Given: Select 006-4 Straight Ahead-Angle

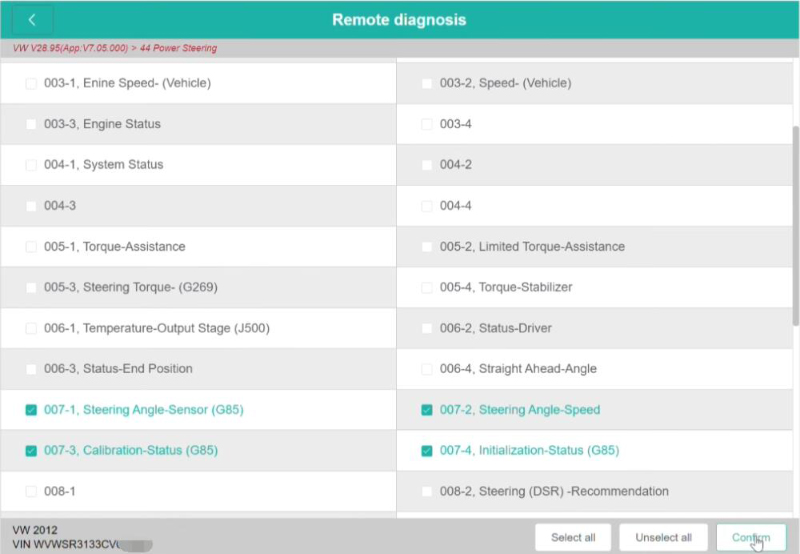Looking at the screenshot, I should 427,369.
